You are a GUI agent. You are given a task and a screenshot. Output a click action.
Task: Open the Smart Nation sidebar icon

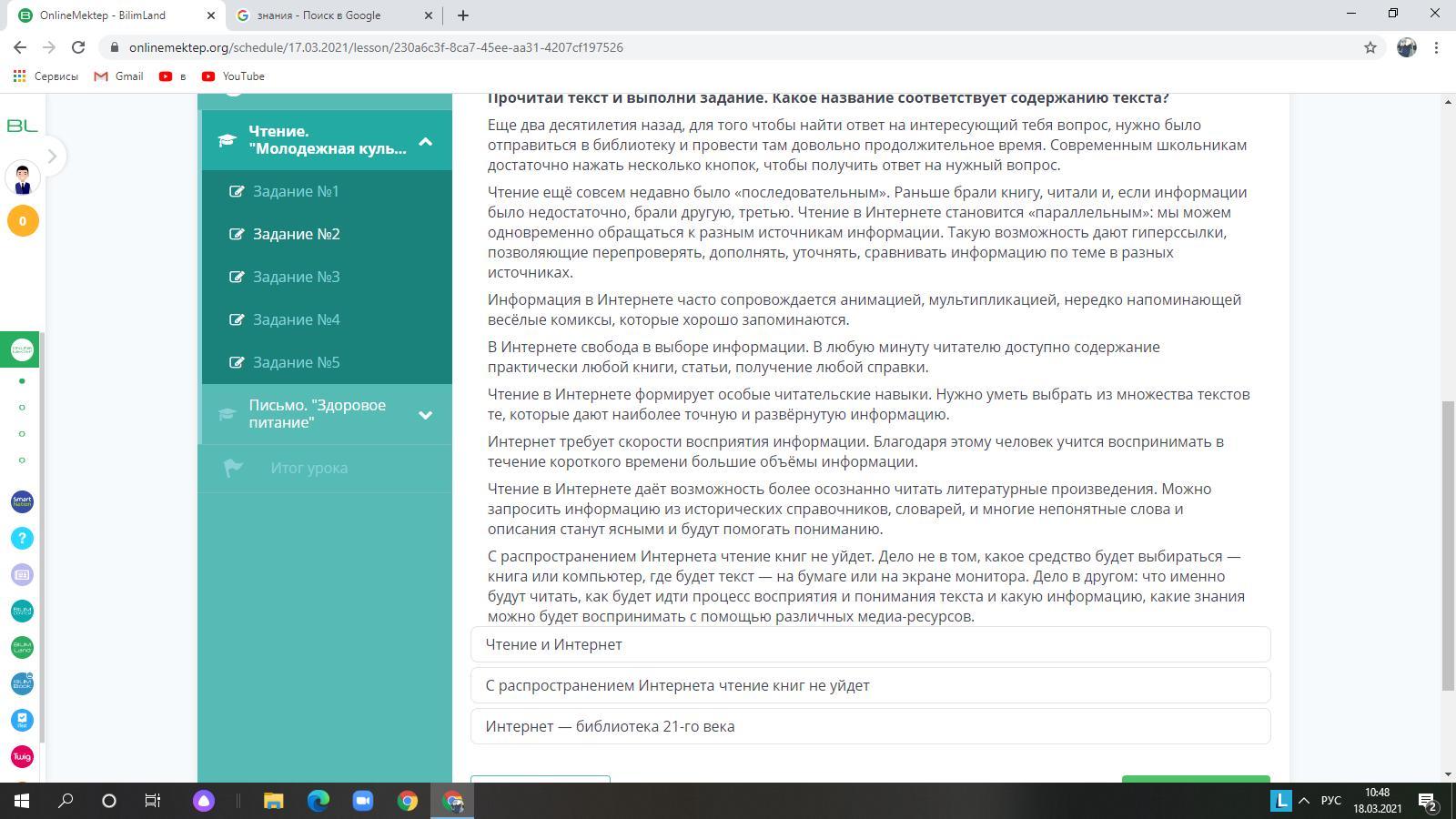coord(22,501)
